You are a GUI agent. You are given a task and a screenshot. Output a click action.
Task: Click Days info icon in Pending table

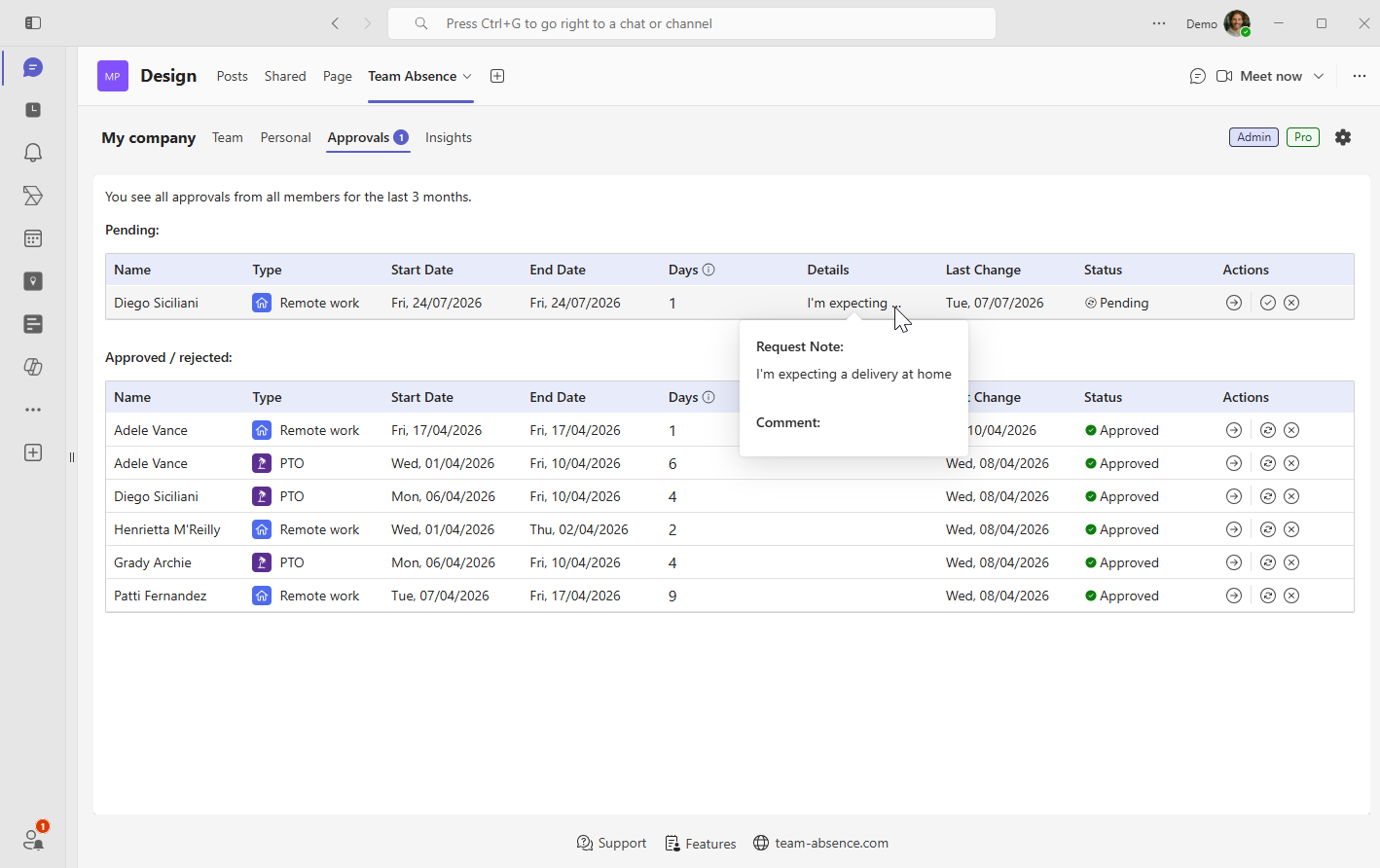click(x=708, y=270)
